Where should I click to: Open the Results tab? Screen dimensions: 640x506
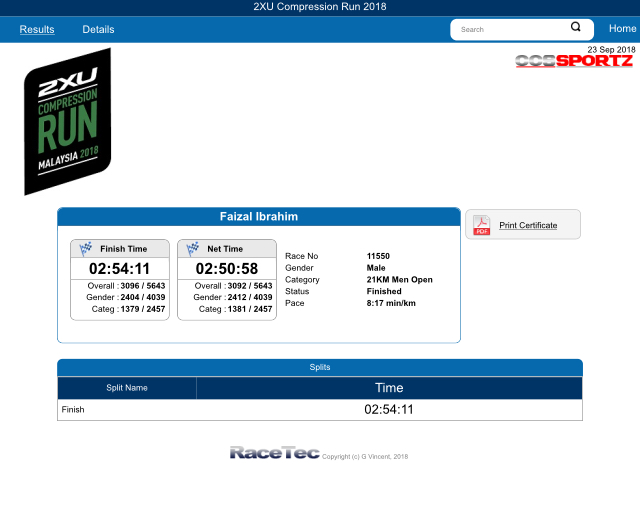pos(37,29)
